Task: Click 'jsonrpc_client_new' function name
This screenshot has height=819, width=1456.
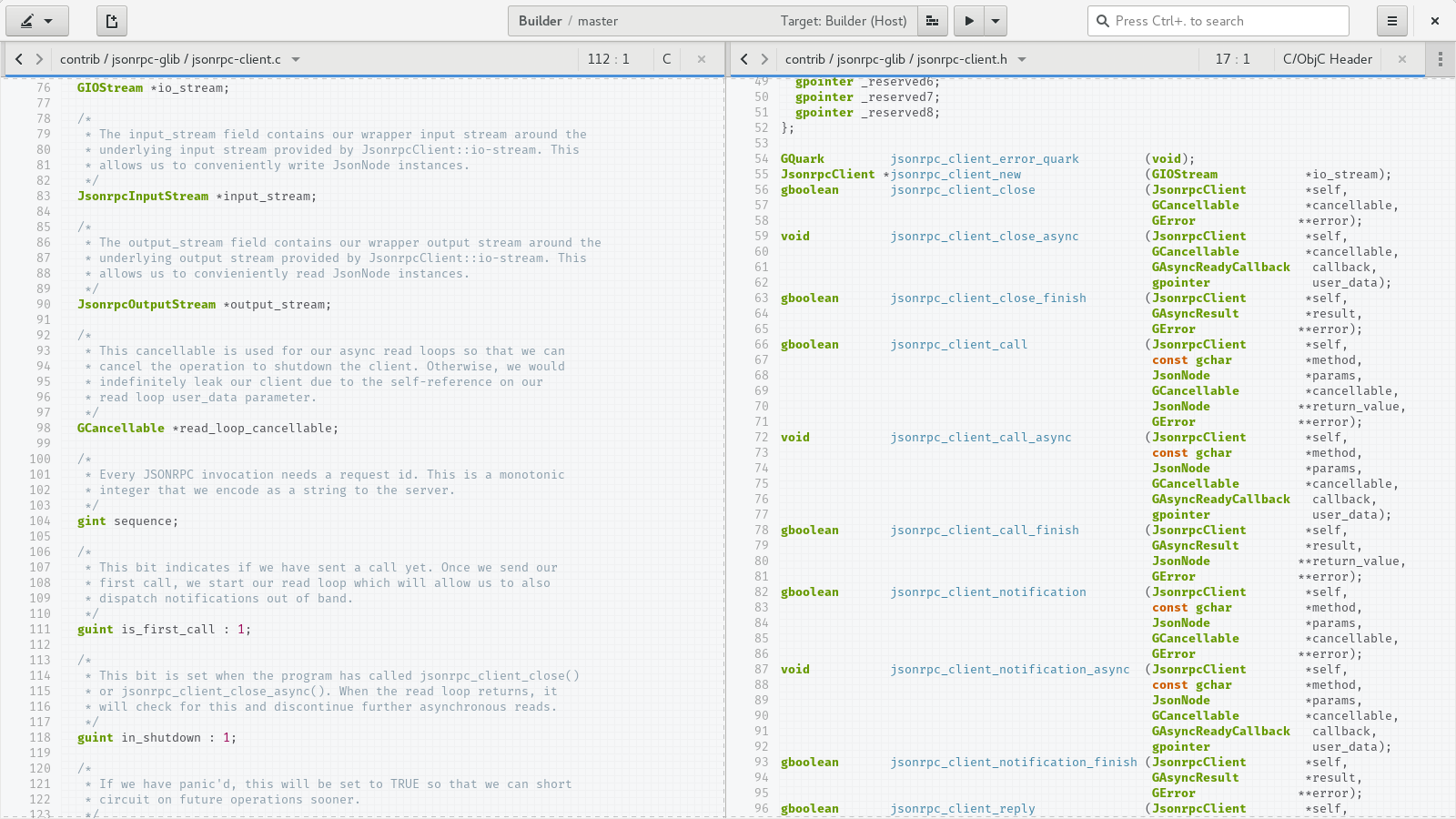Action: coord(955,174)
